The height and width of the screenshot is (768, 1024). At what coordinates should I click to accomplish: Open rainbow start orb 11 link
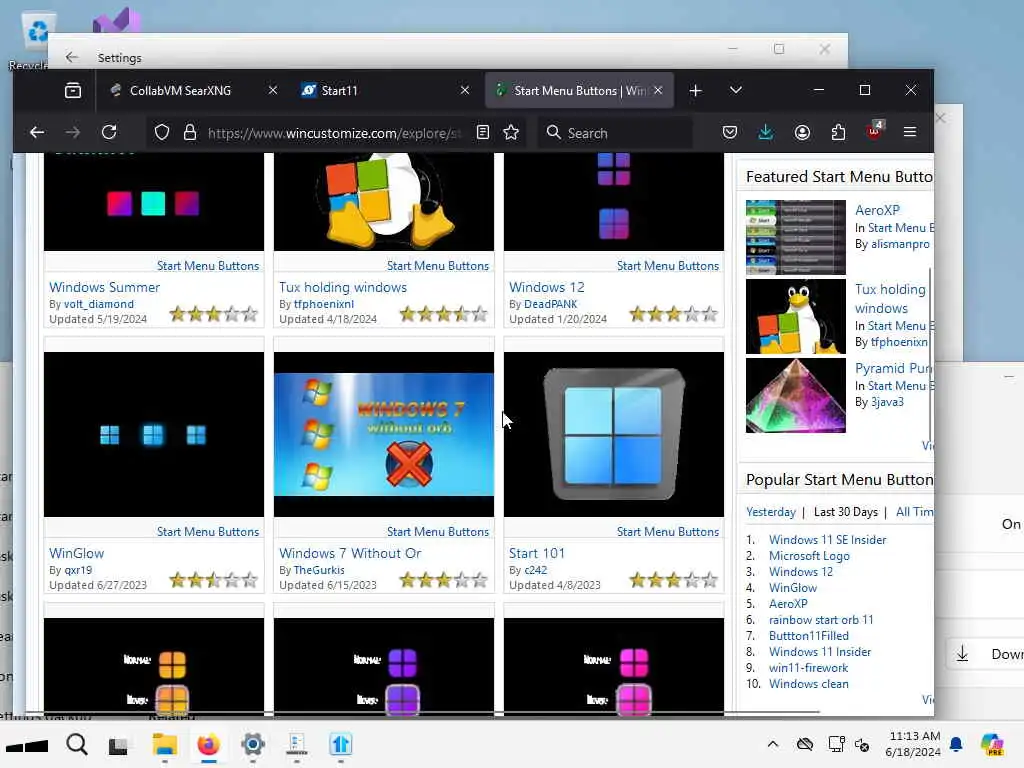(x=821, y=620)
